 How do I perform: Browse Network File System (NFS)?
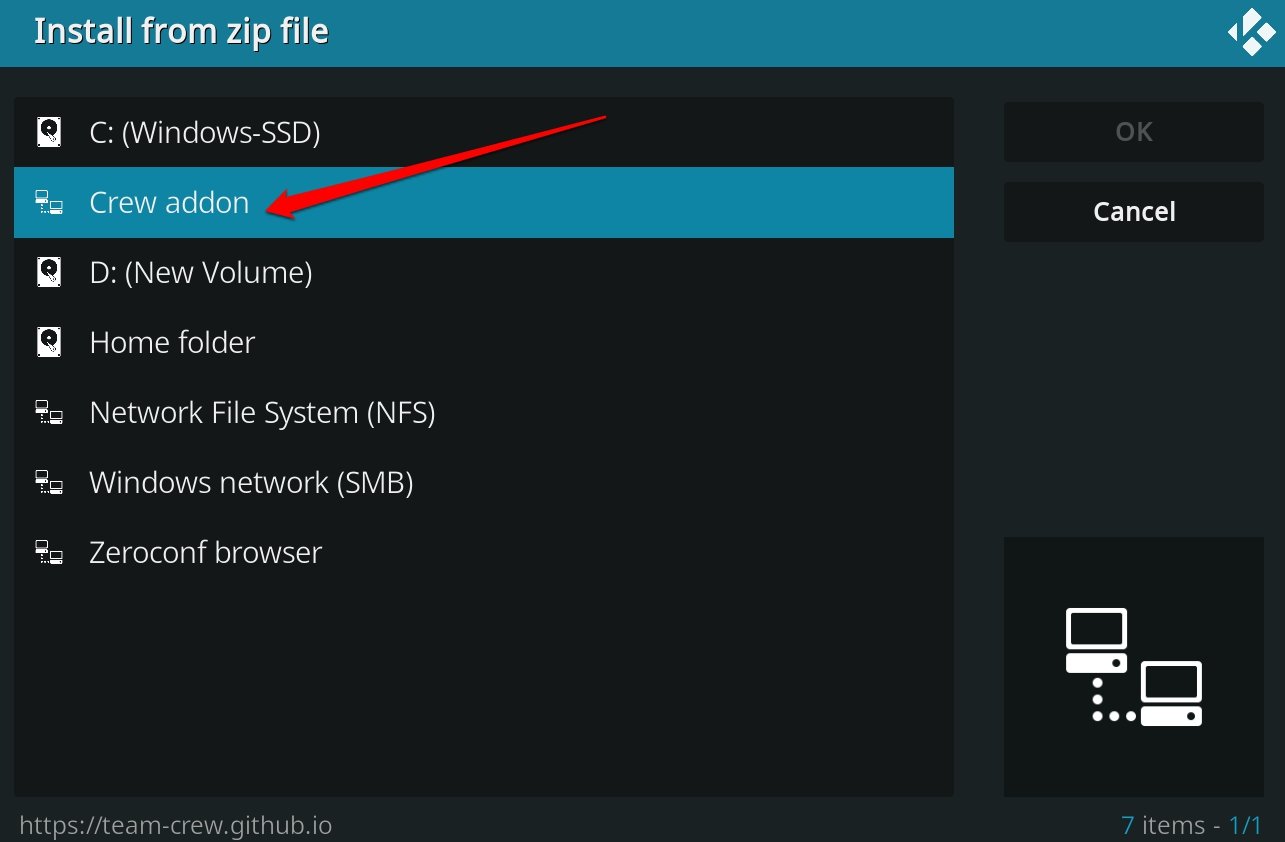(484, 412)
